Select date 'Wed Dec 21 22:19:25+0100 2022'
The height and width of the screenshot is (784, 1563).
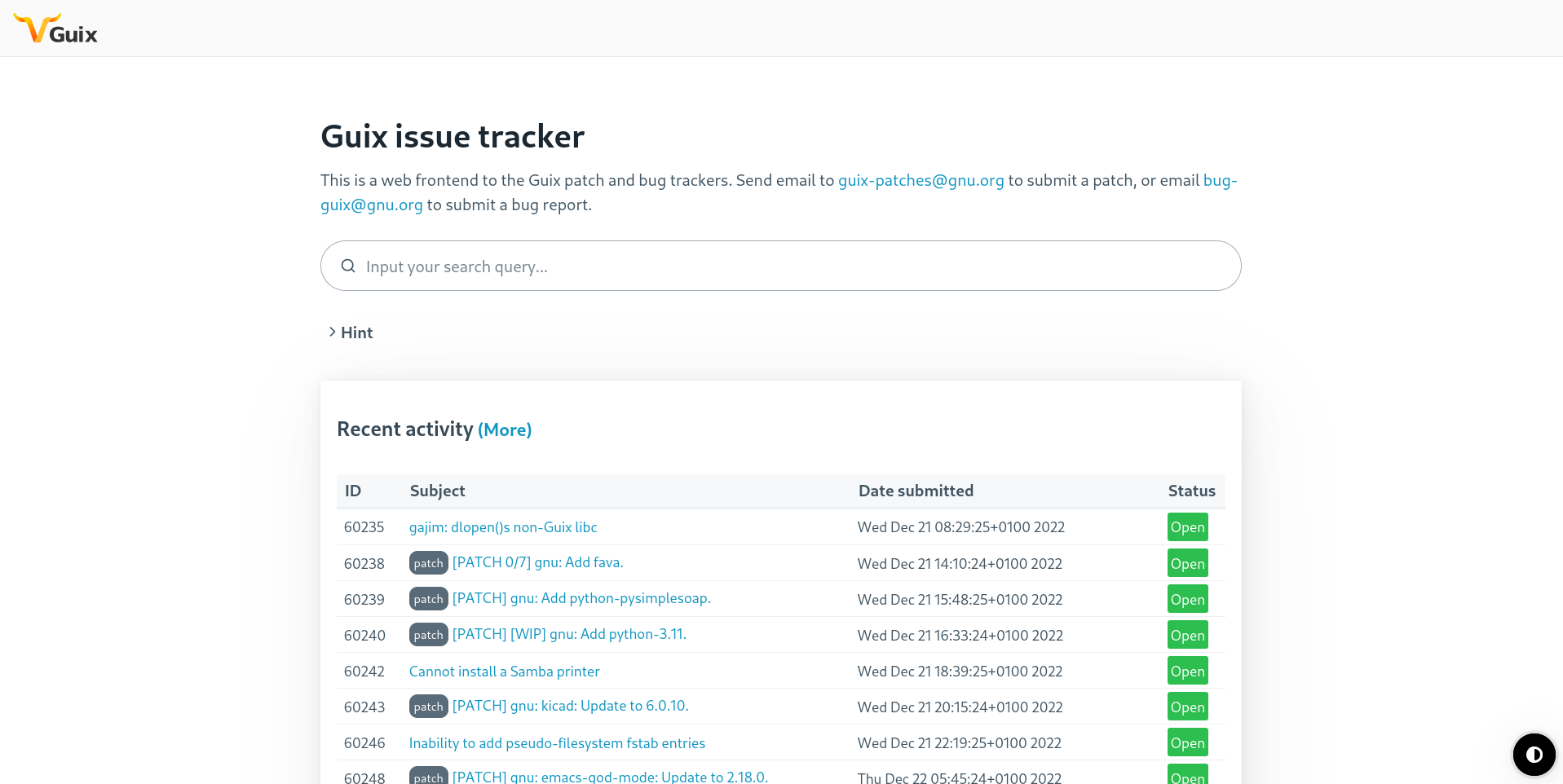coord(960,742)
